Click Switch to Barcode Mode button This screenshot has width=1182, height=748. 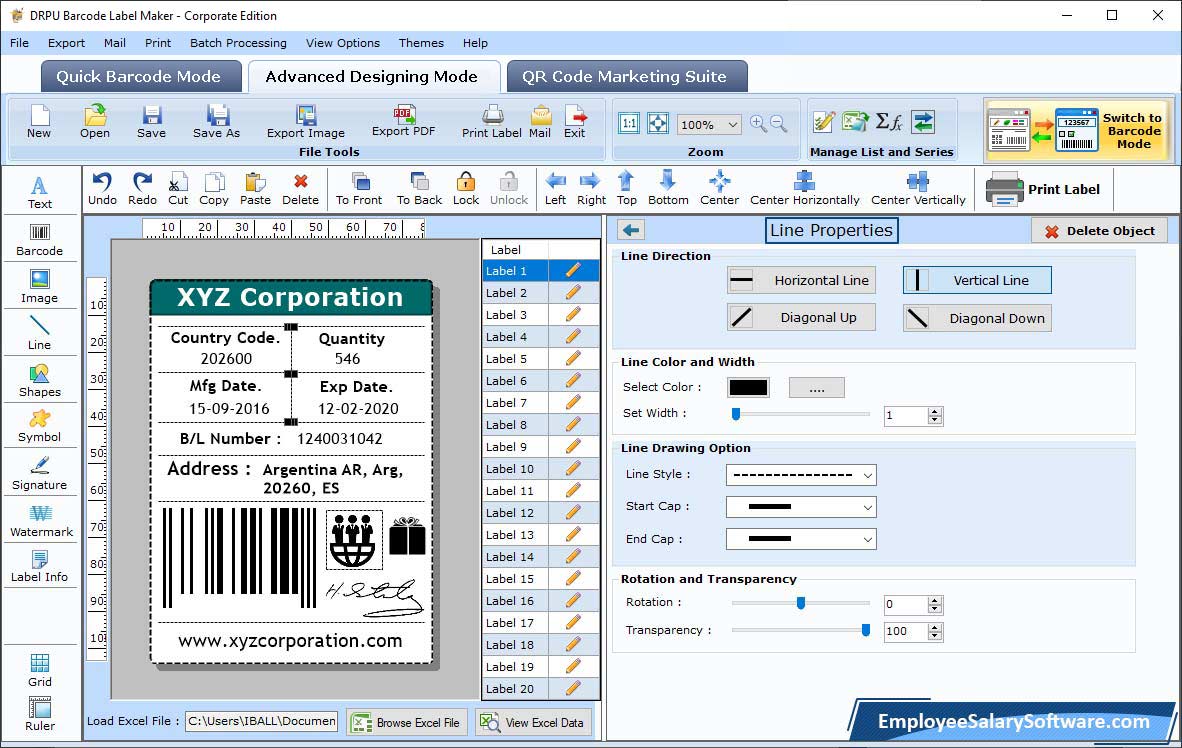pyautogui.click(x=1079, y=130)
